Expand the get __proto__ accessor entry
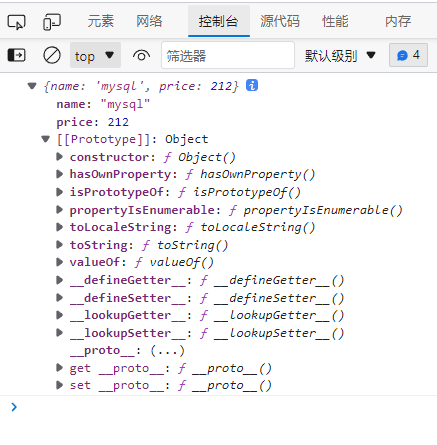This screenshot has height=445, width=437. click(x=60, y=368)
